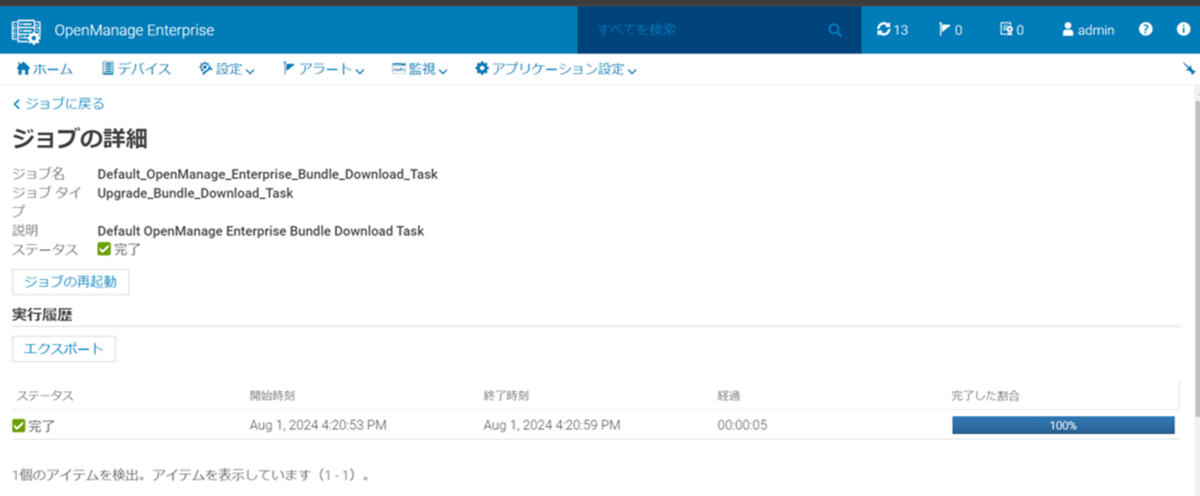
Task: Click the device icon beside デバイス
Action: (108, 69)
